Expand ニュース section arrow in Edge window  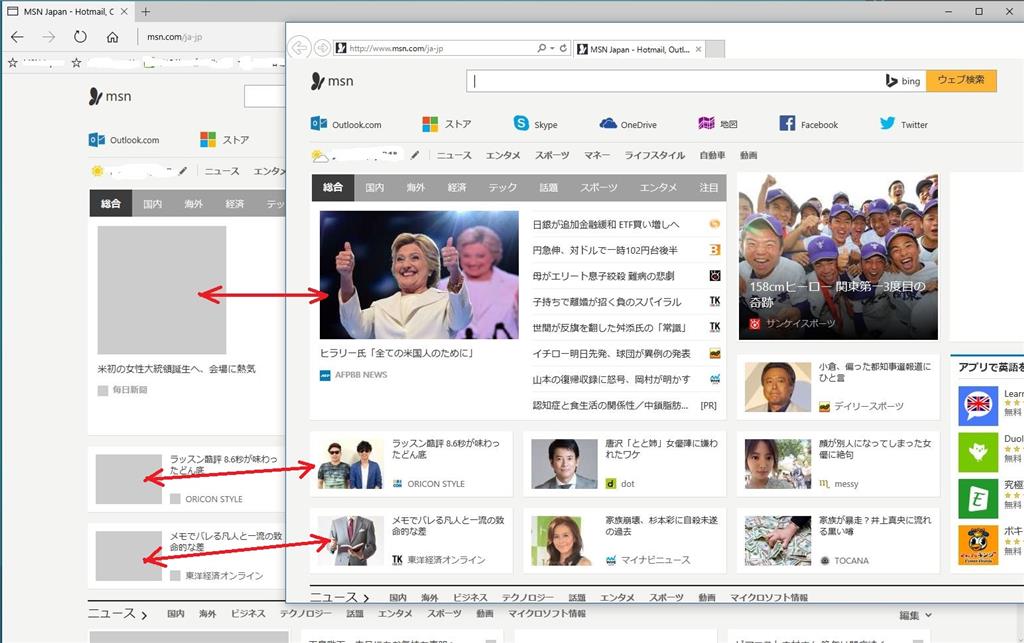144,615
